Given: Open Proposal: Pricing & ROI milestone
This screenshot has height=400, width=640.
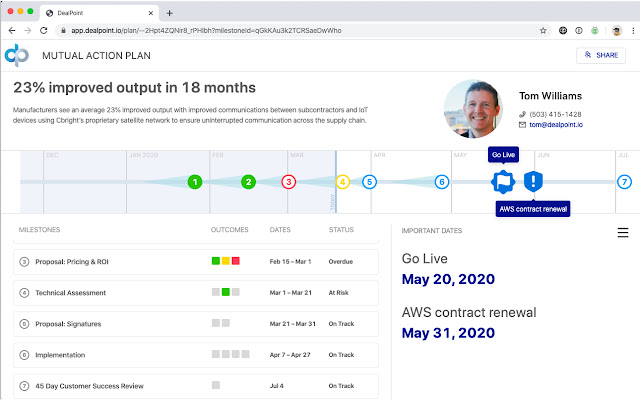Looking at the screenshot, I should (196, 262).
